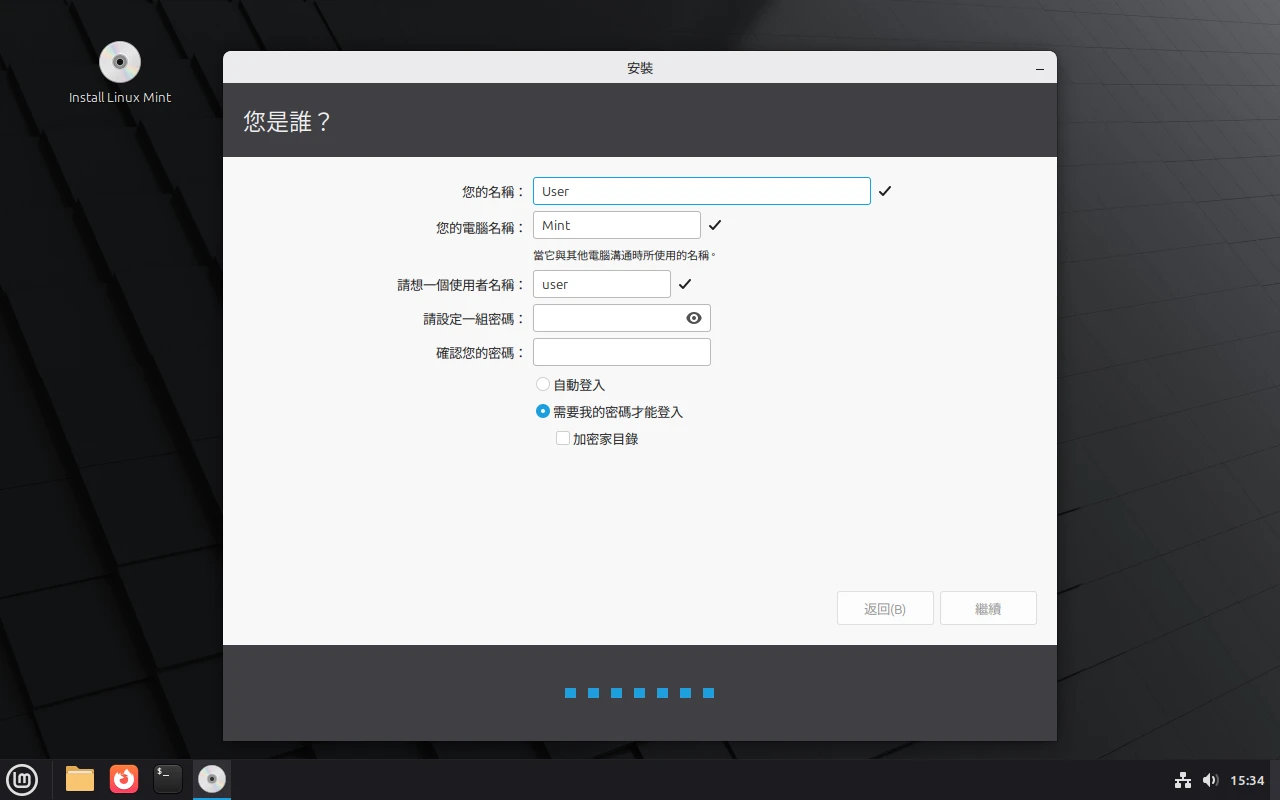Click the installer progress dots indicator
The height and width of the screenshot is (800, 1280).
click(639, 692)
